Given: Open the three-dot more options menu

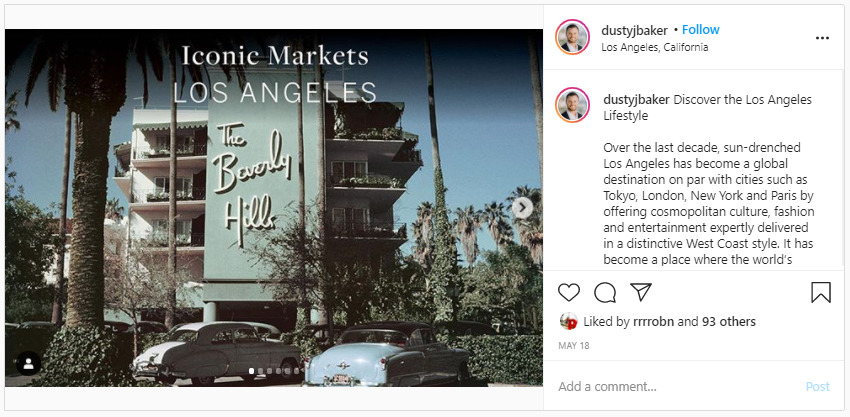Looking at the screenshot, I should [822, 38].
